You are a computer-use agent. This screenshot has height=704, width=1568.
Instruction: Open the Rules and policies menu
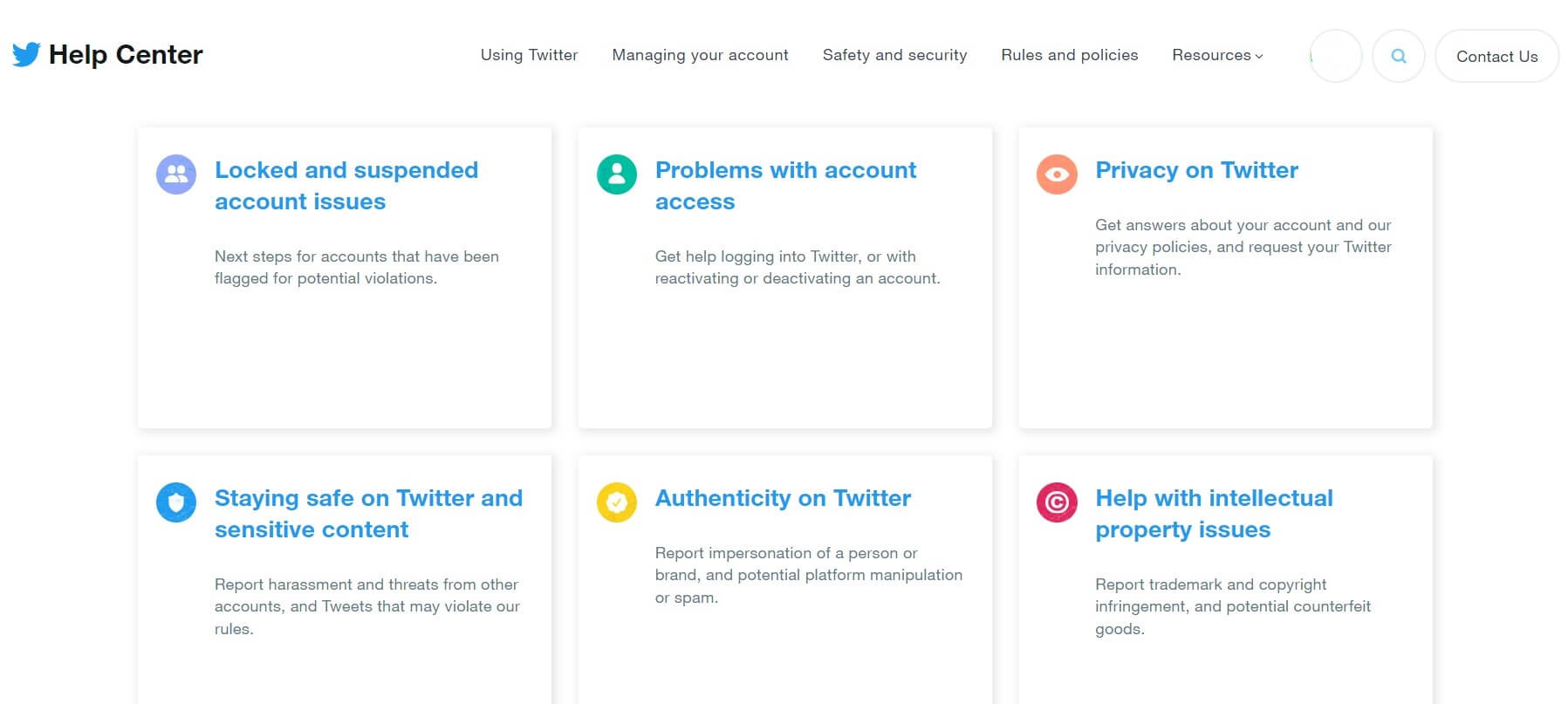pyautogui.click(x=1069, y=55)
